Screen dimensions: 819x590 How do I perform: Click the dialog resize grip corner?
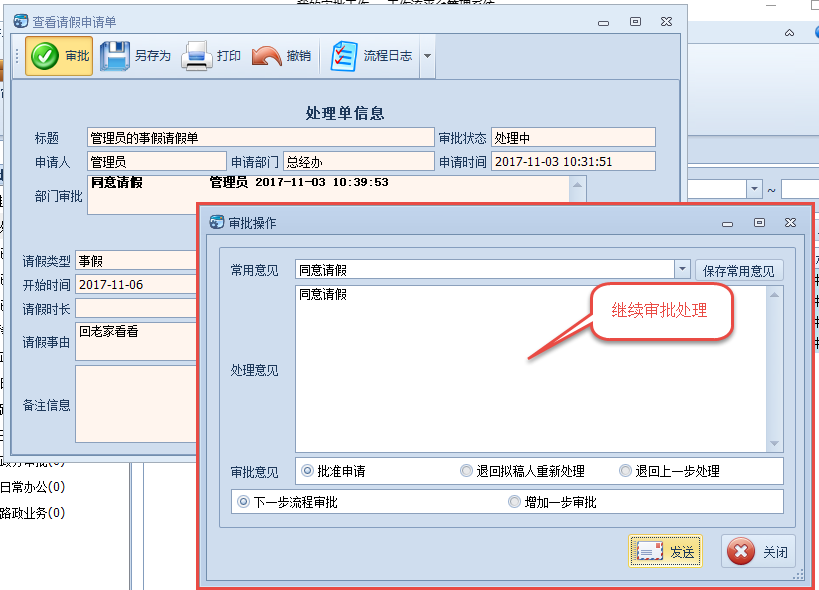tap(799, 575)
